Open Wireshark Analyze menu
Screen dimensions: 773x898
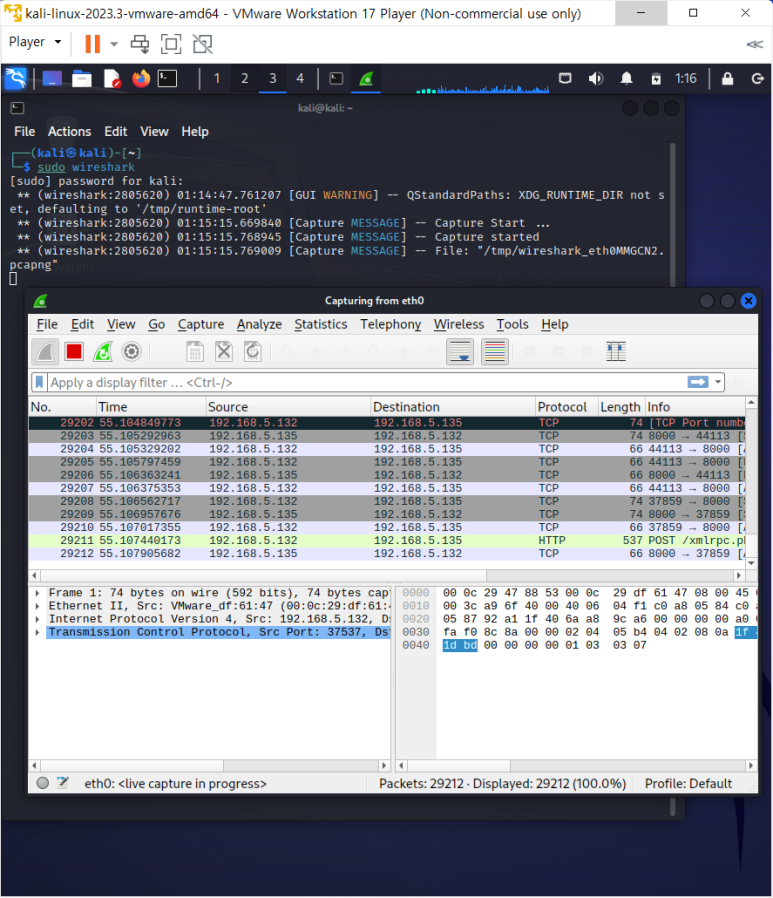(259, 324)
